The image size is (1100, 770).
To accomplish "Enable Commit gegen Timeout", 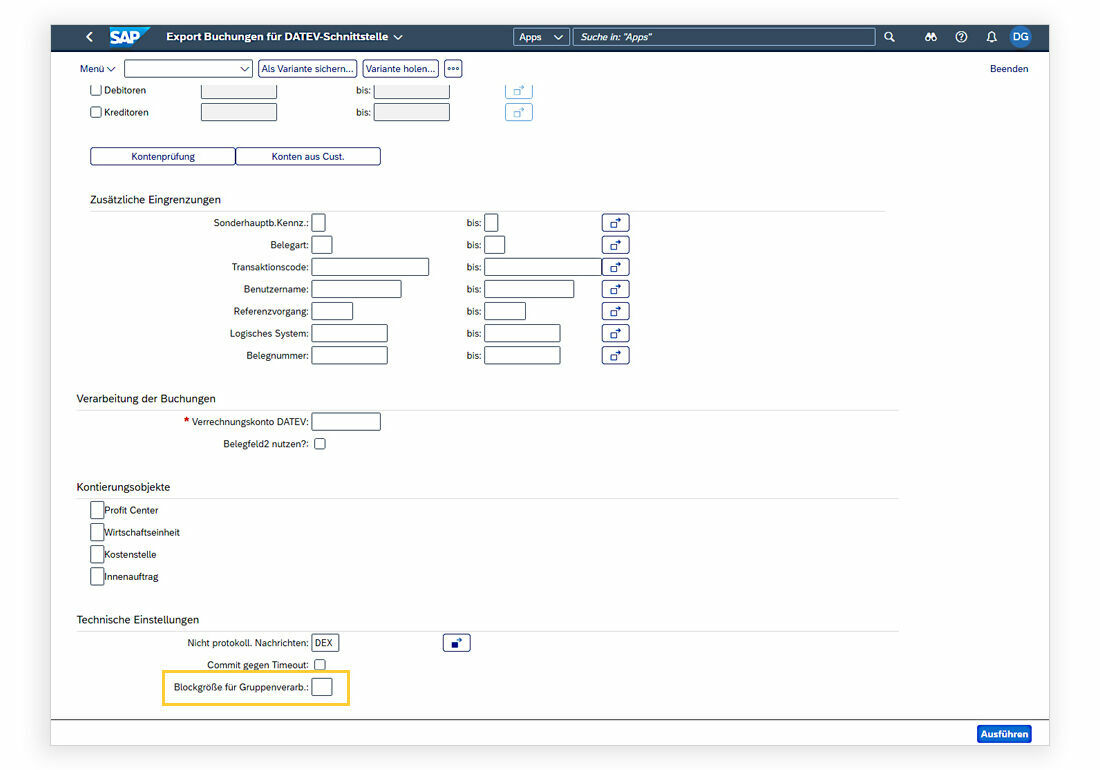I will [318, 664].
